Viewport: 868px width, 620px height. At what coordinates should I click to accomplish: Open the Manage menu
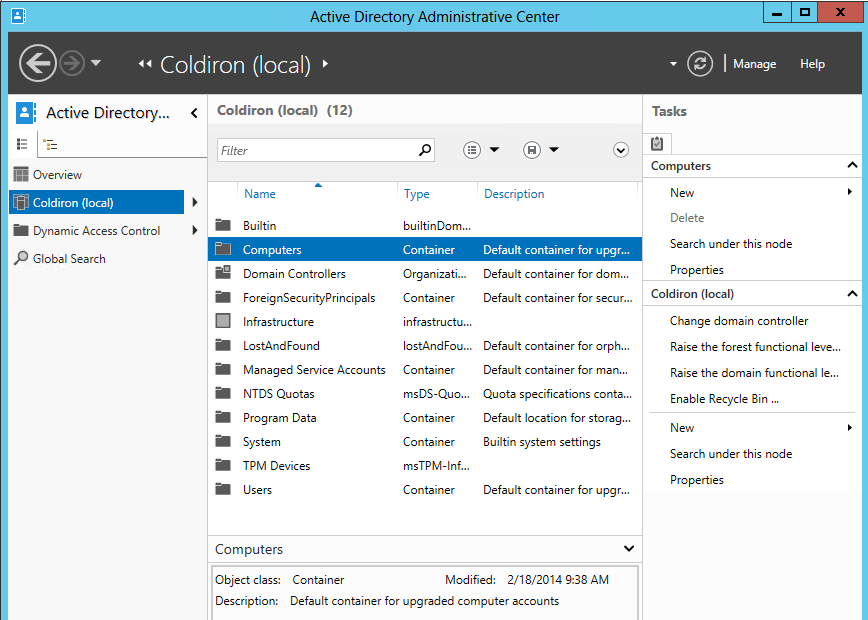(754, 64)
